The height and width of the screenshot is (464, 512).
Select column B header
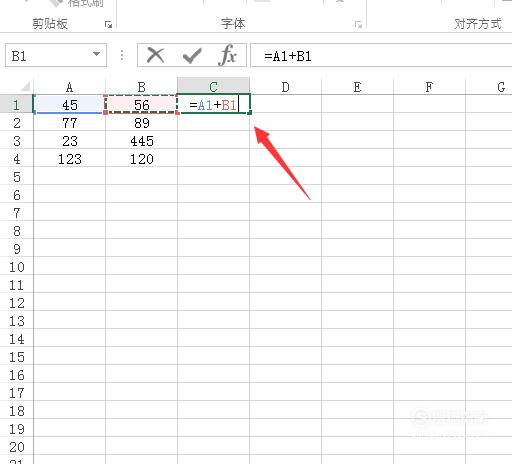(141, 87)
